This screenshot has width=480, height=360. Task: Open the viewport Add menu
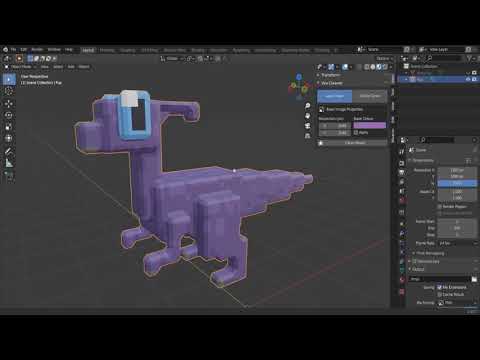pyautogui.click(x=71, y=67)
